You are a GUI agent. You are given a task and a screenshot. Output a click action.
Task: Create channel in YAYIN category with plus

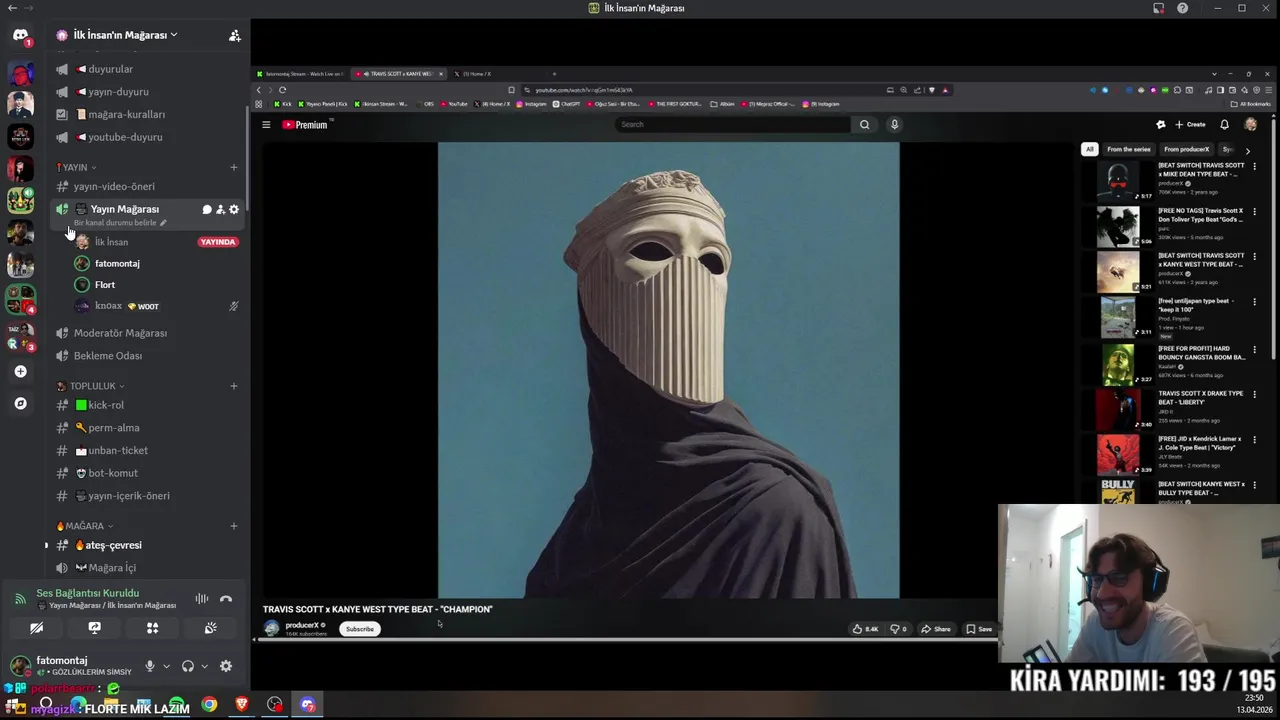234,167
